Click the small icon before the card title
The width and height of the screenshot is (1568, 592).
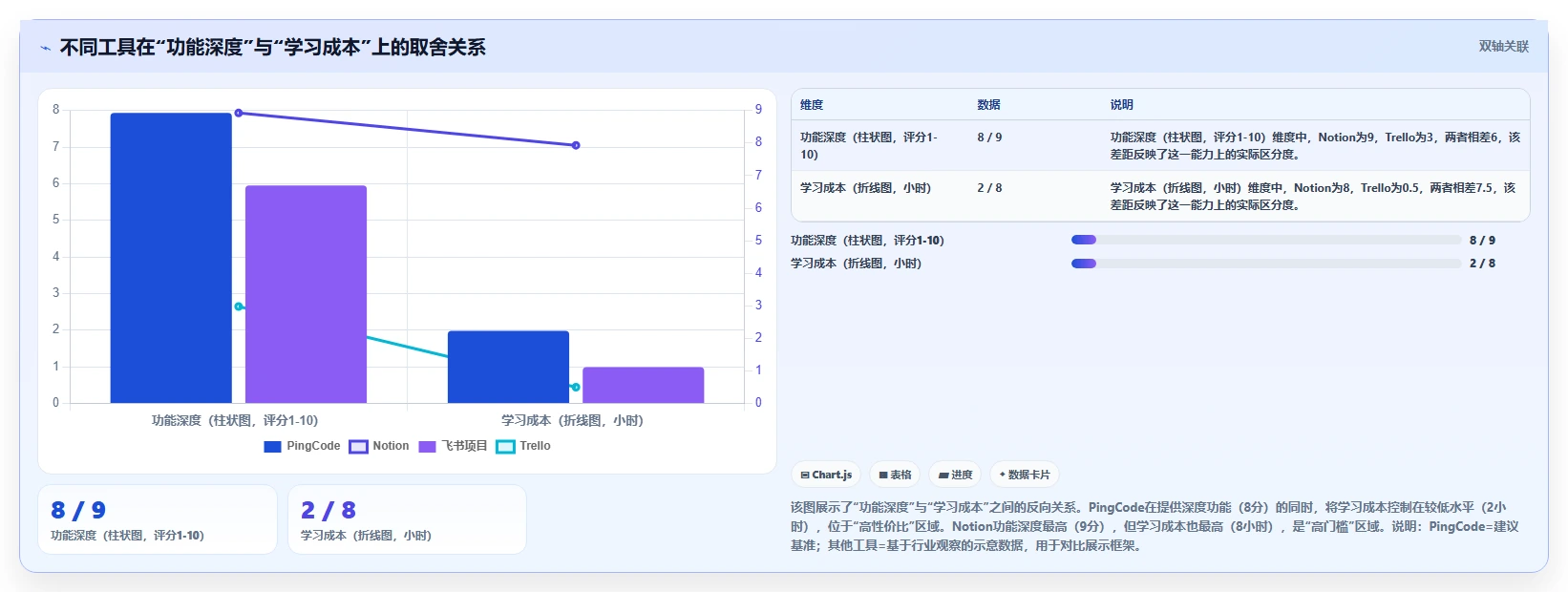[45, 48]
